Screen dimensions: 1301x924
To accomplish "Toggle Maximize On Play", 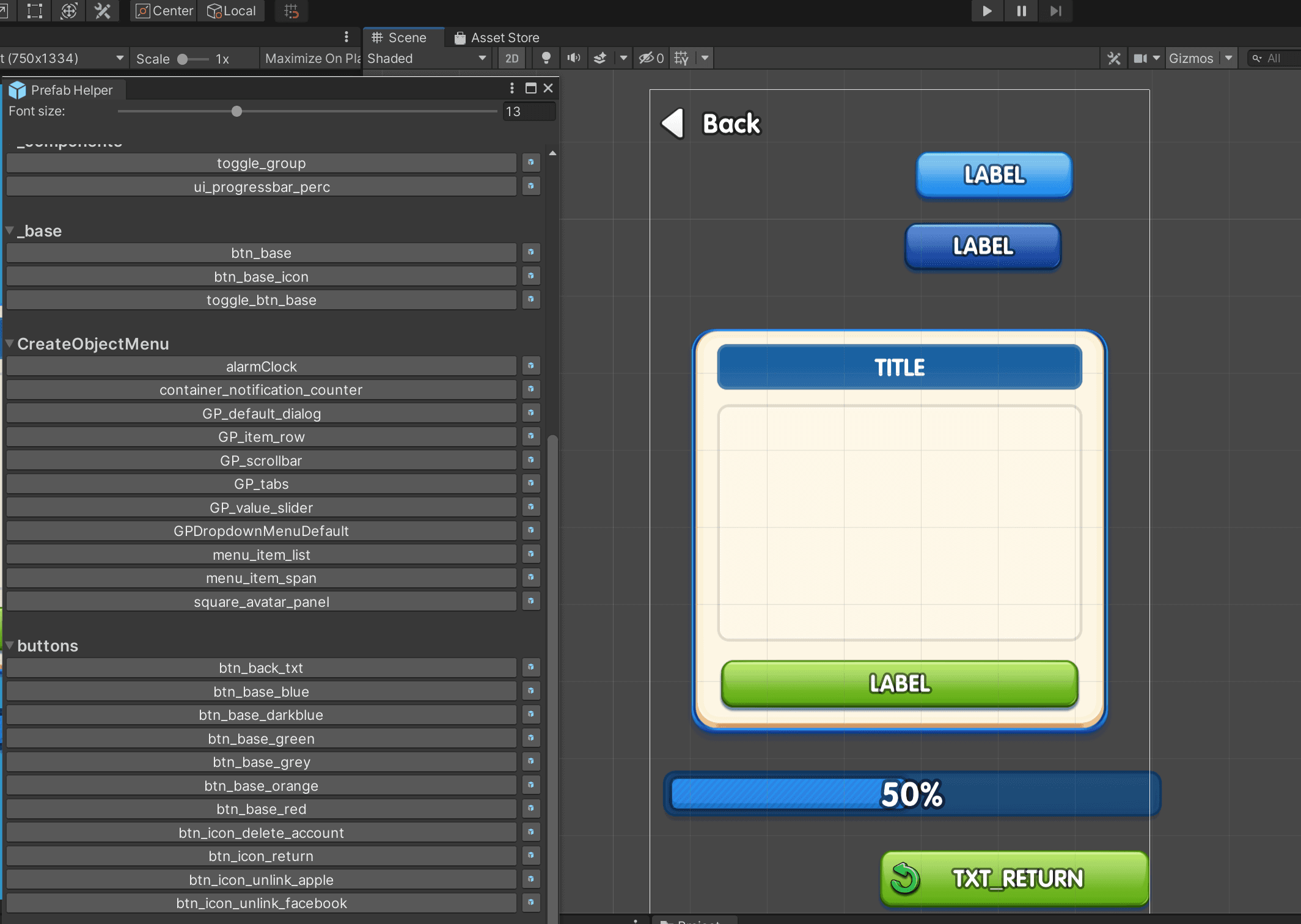I will (312, 59).
